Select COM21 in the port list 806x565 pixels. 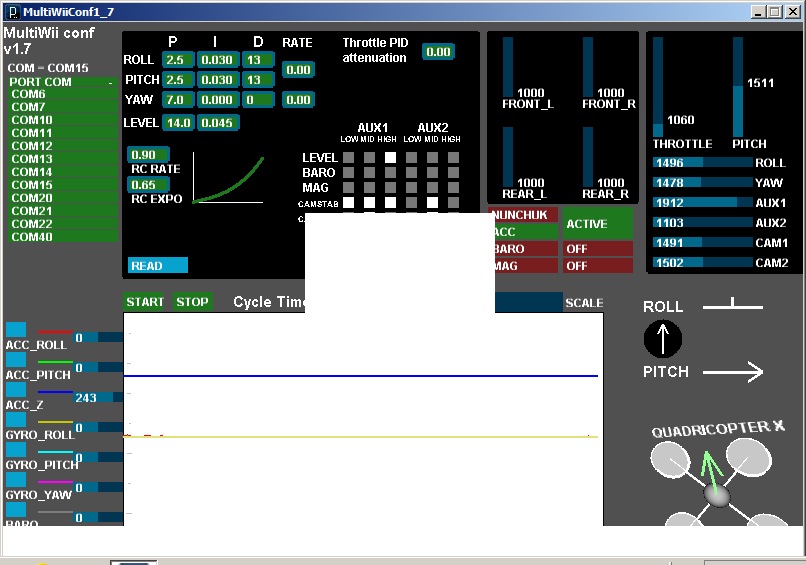tap(64, 211)
